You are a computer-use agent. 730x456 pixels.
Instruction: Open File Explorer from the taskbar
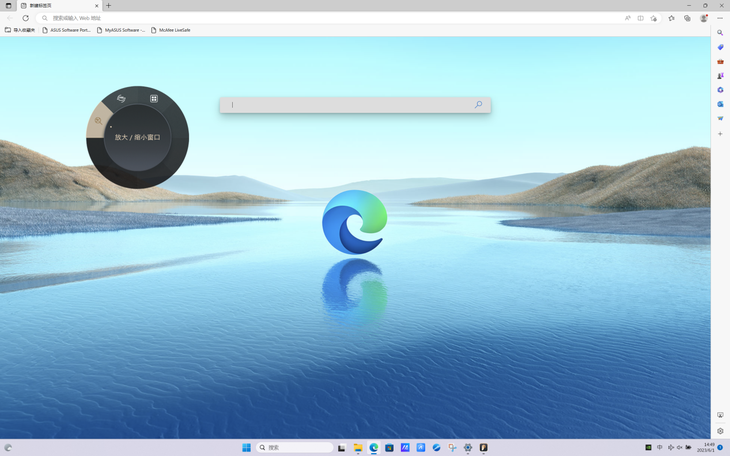click(x=358, y=448)
